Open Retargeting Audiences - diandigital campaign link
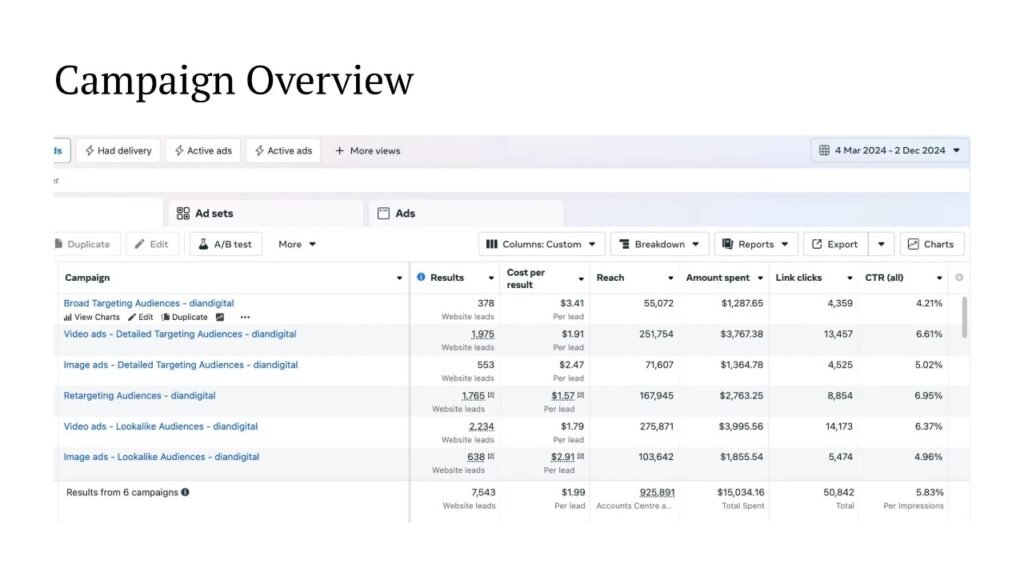Viewport: 1024px width, 576px height. (x=139, y=396)
